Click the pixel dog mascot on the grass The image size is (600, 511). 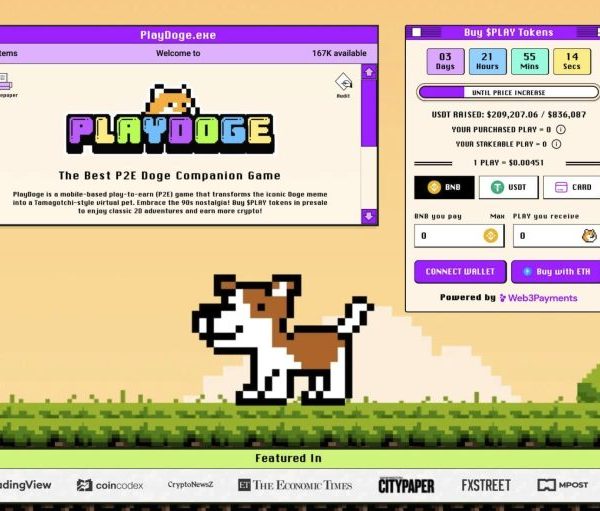tap(282, 339)
